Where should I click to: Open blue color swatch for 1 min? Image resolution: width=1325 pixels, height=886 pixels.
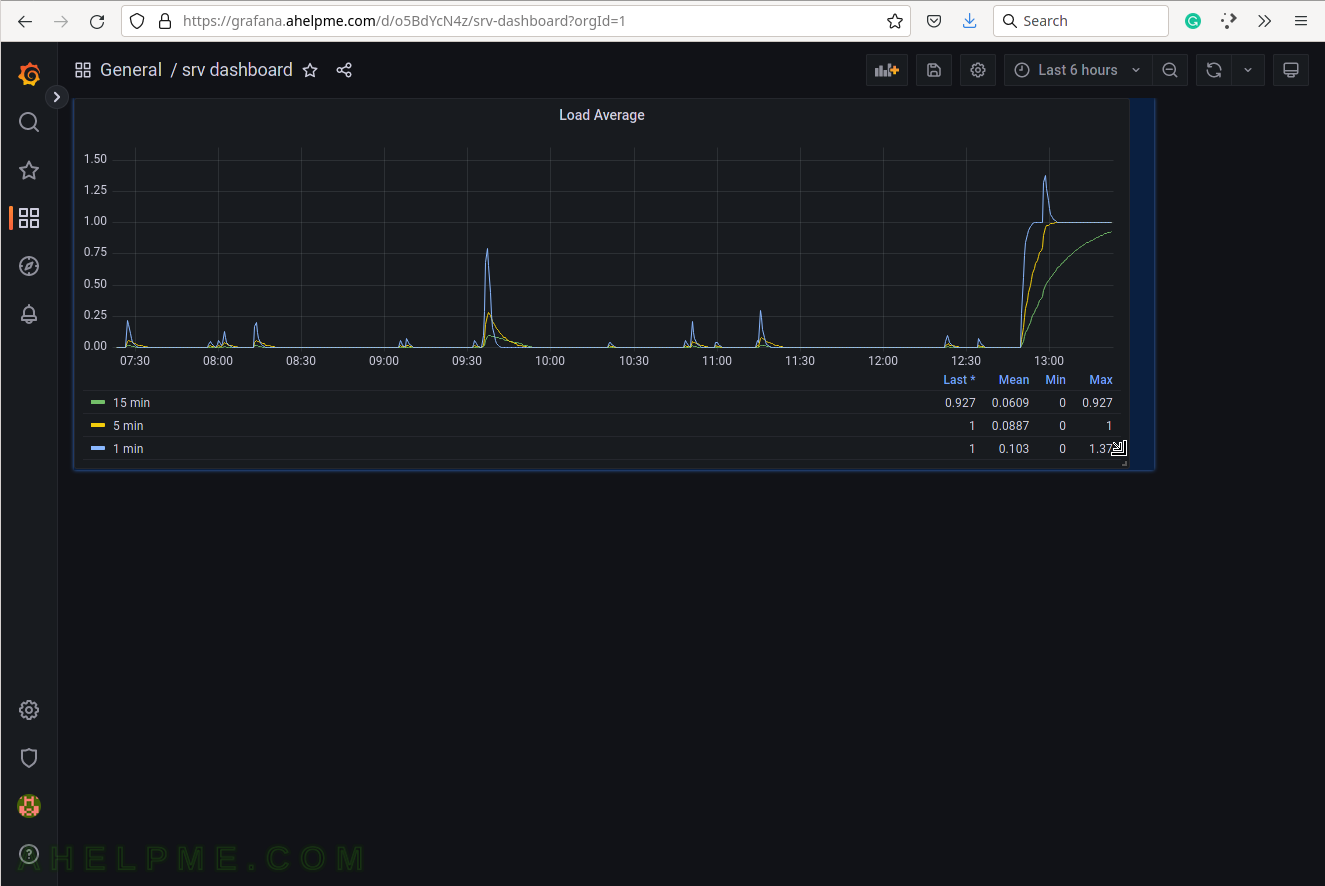tap(98, 449)
